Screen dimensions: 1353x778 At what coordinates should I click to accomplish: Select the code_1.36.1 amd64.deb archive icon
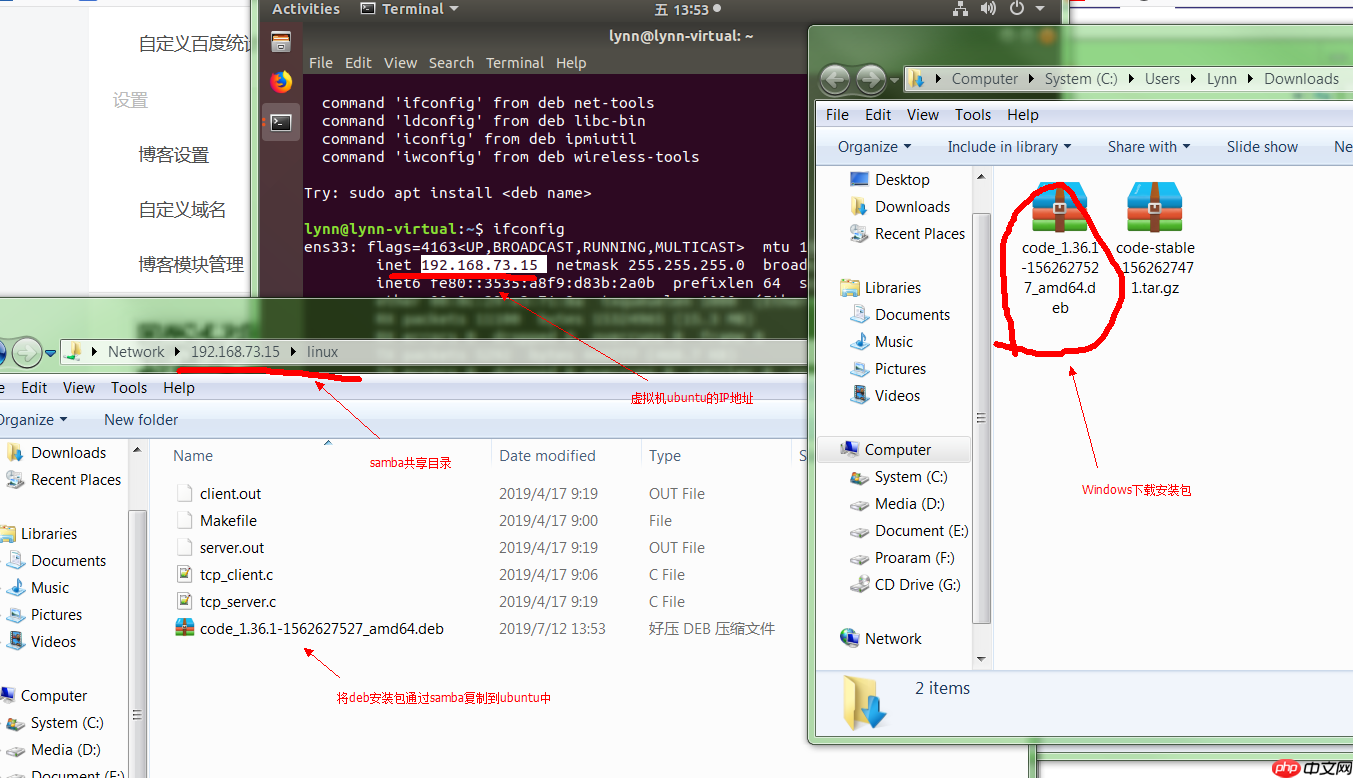1058,205
